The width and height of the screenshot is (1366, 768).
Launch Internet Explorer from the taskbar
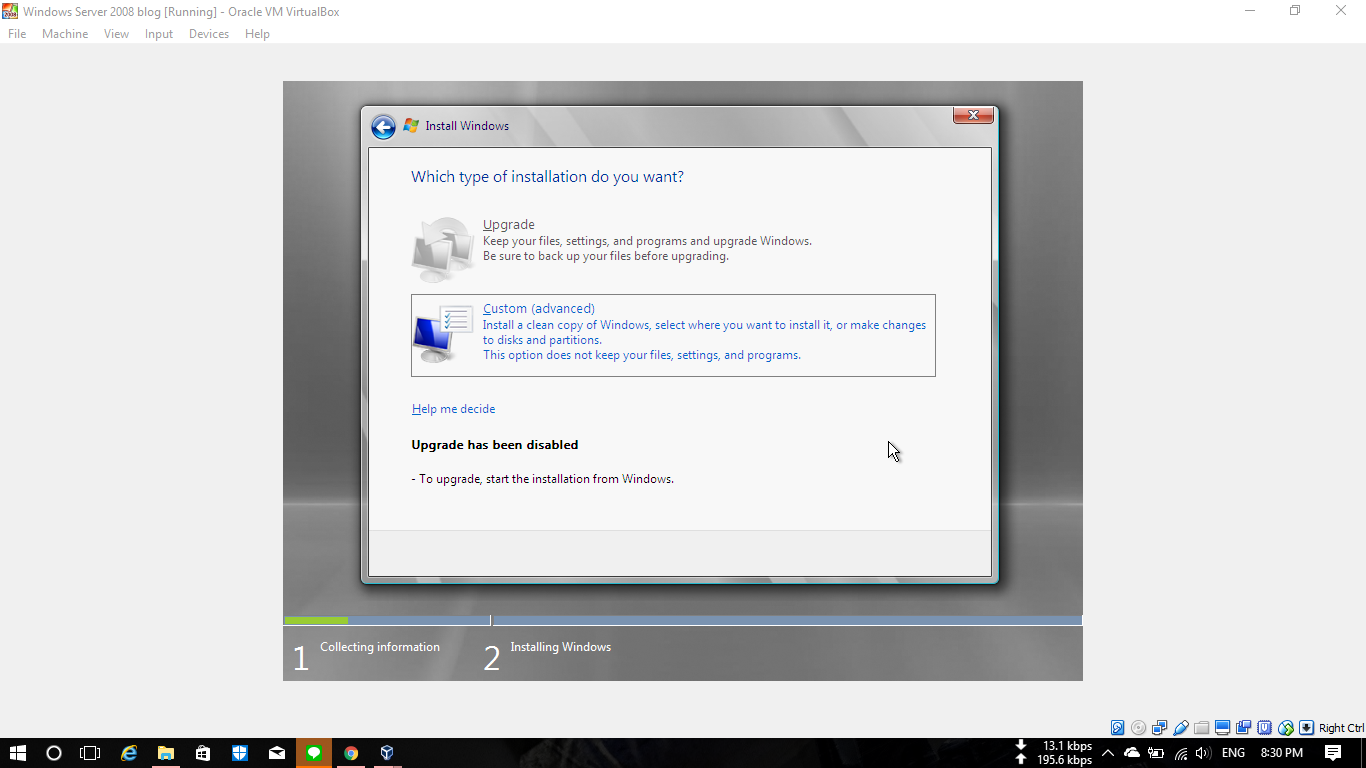[129, 753]
